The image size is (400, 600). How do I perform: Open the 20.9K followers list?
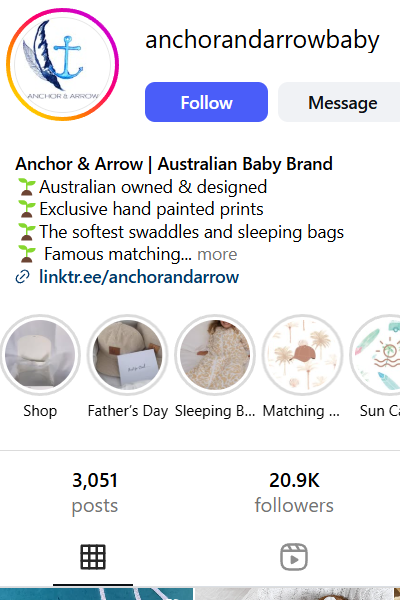(x=294, y=493)
